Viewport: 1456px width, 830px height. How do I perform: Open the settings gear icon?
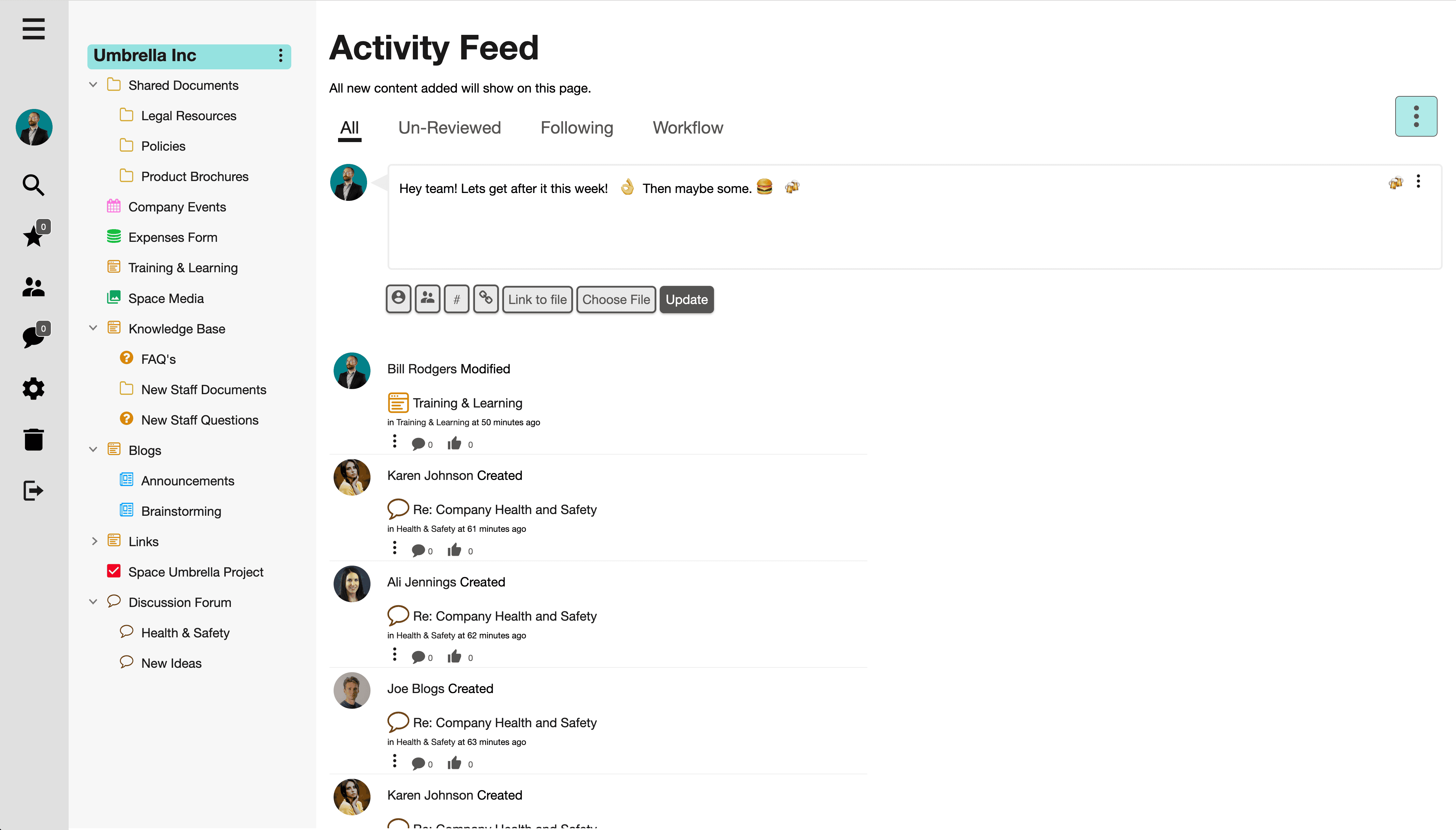pyautogui.click(x=33, y=388)
